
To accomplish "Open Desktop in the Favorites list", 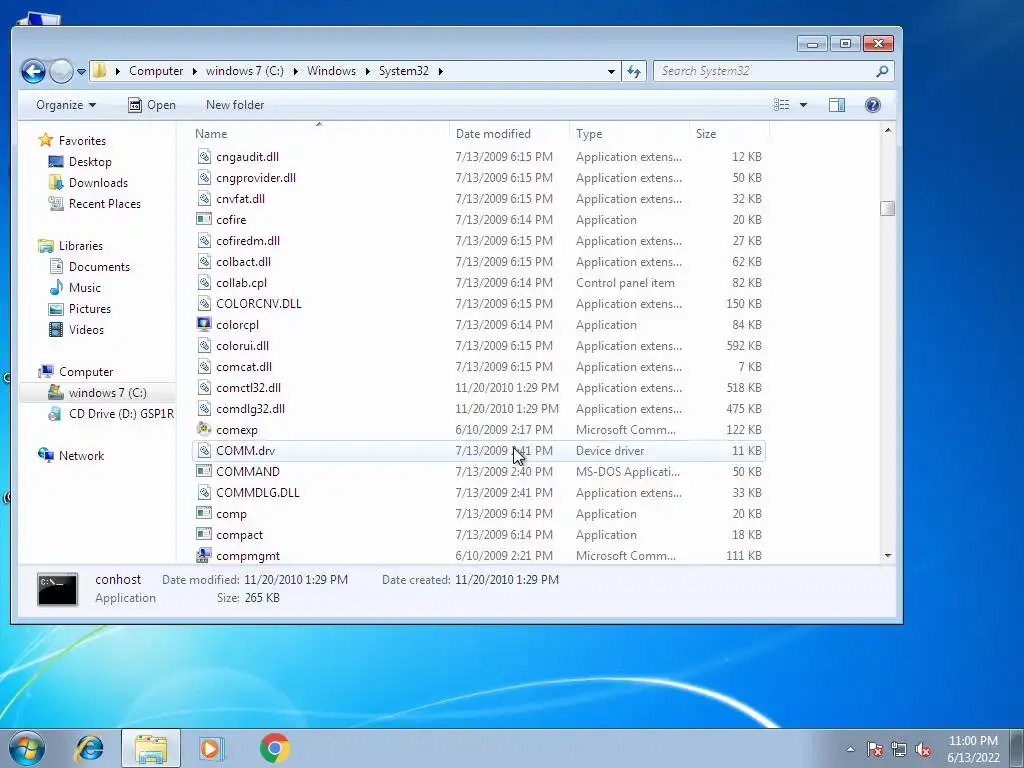I will click(90, 162).
